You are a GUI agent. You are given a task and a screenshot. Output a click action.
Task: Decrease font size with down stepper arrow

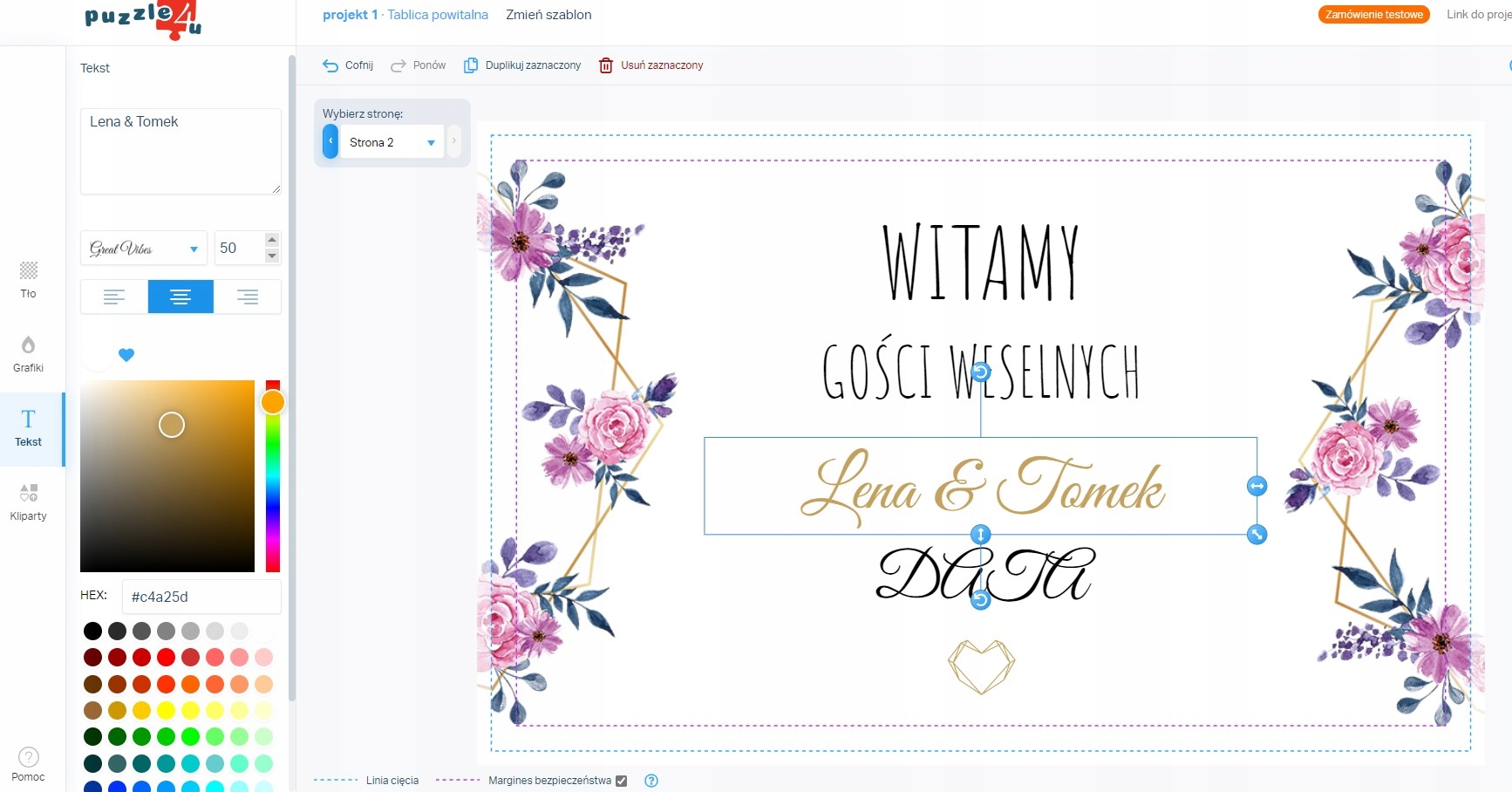point(272,256)
